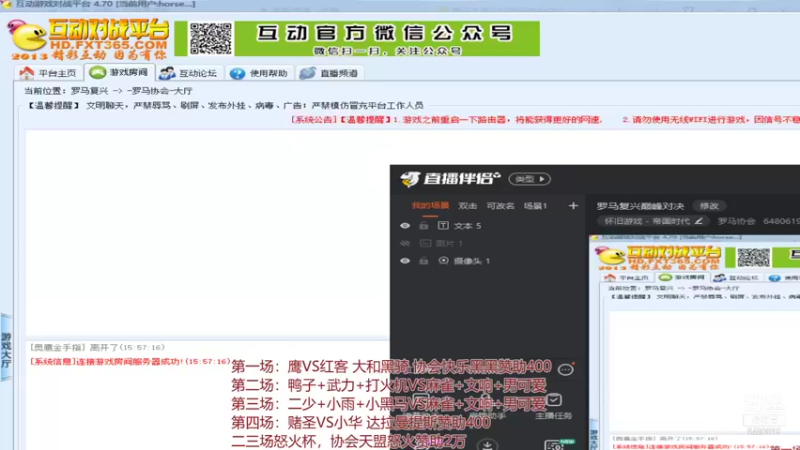Toggle the lock on 文本 5 source
Screen dimensions: 800x450
coord(423,226)
